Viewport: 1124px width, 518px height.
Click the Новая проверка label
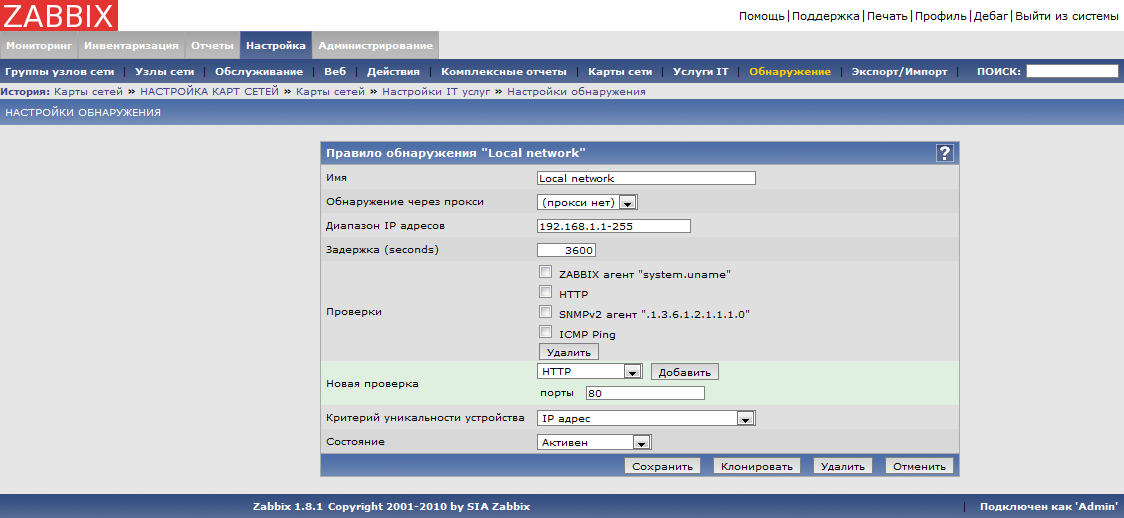click(372, 383)
